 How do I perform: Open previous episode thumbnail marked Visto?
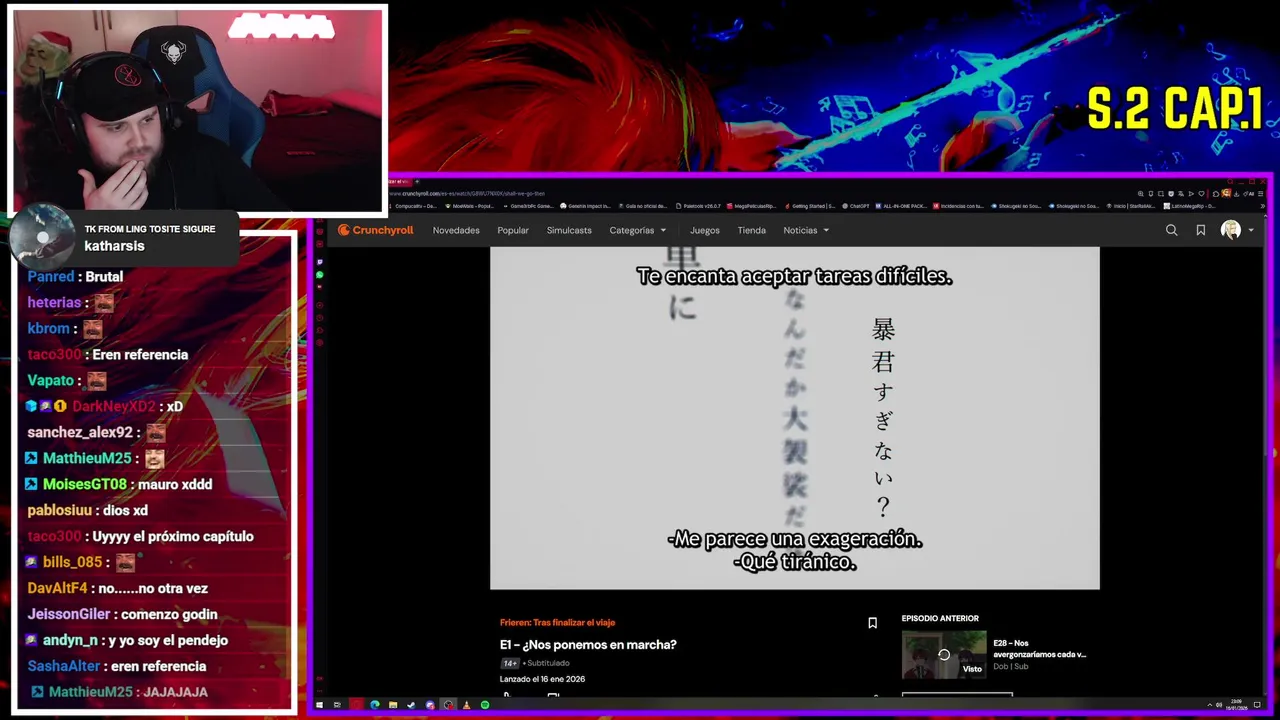(x=944, y=655)
